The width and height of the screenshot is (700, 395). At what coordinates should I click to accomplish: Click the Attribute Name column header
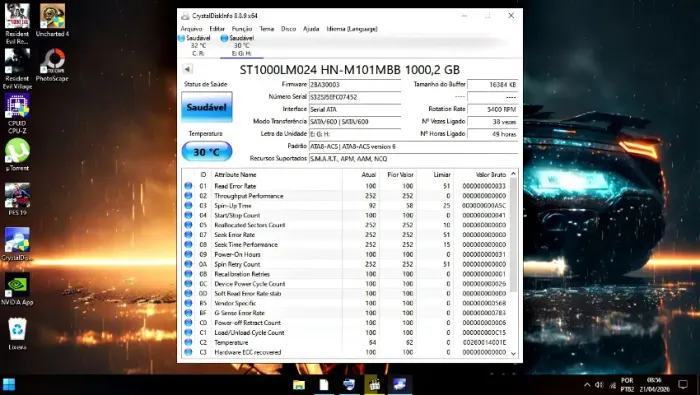pos(277,175)
